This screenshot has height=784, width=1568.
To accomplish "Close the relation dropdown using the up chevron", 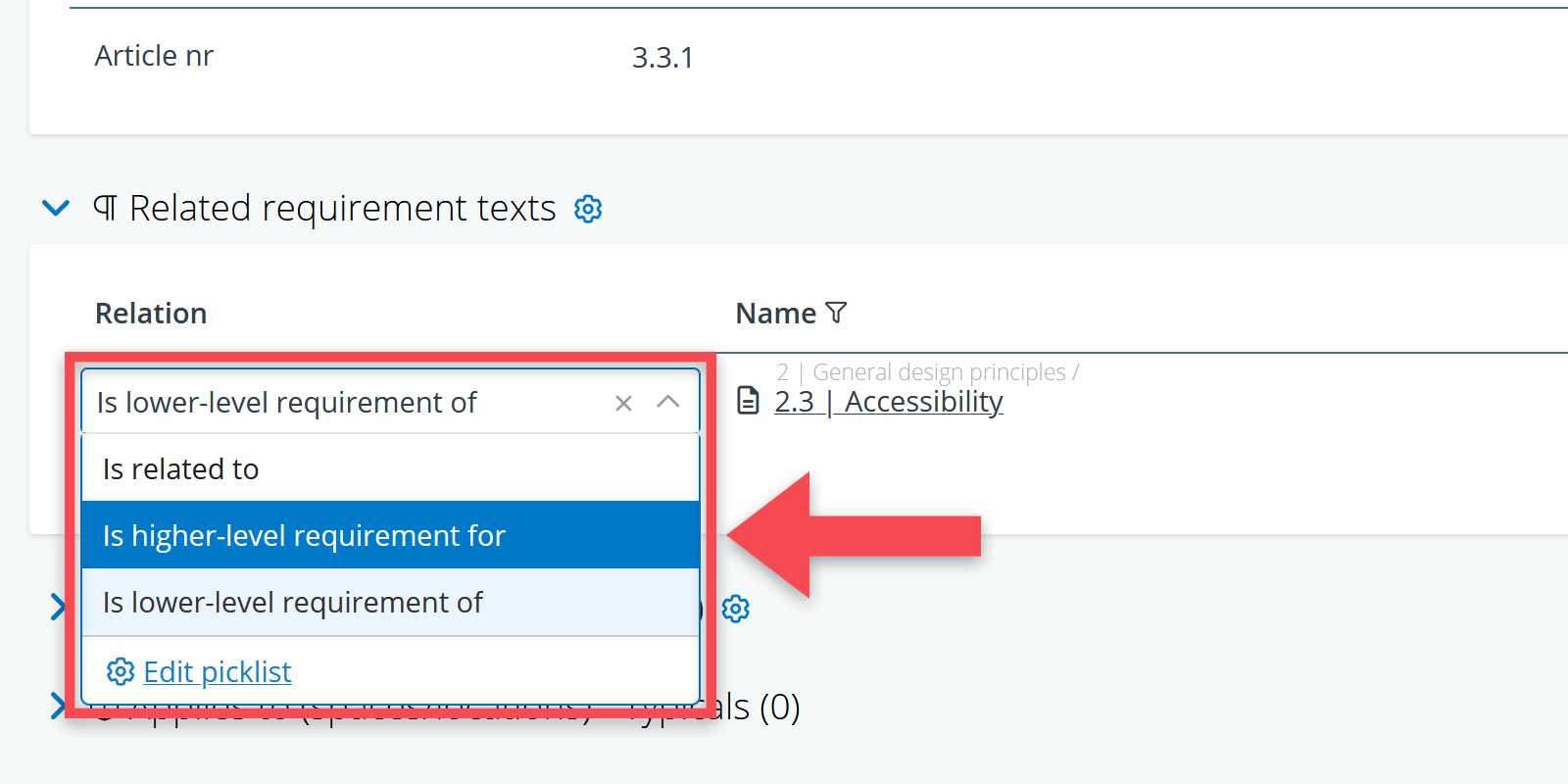I will (x=668, y=402).
